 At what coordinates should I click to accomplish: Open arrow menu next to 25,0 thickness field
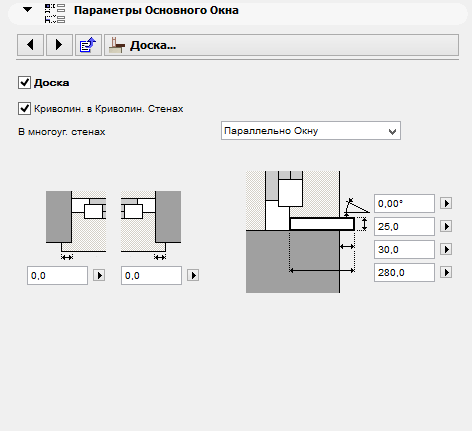[446, 227]
